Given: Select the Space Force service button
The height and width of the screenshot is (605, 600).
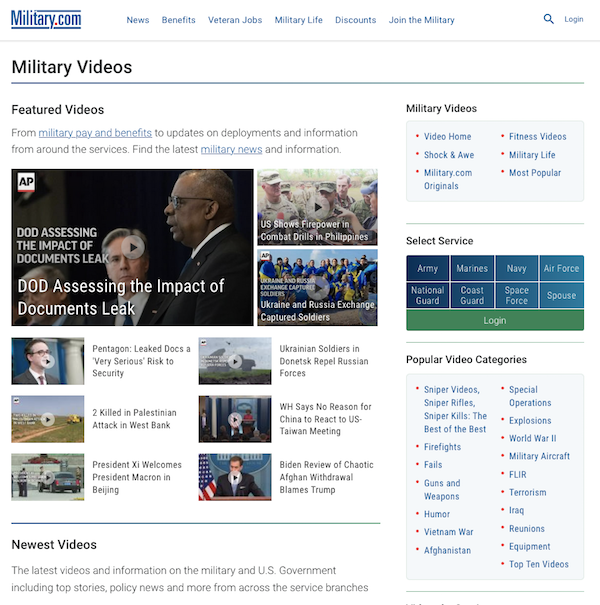Looking at the screenshot, I should (517, 295).
